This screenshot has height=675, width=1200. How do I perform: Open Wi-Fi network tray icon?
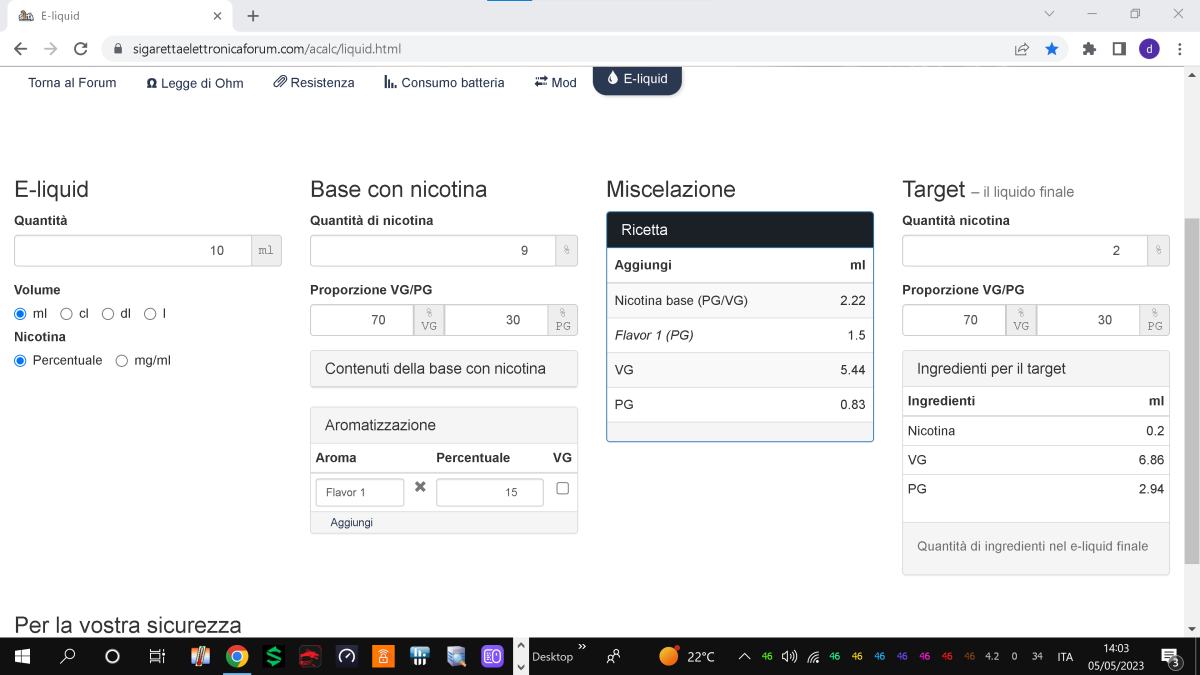coord(813,656)
